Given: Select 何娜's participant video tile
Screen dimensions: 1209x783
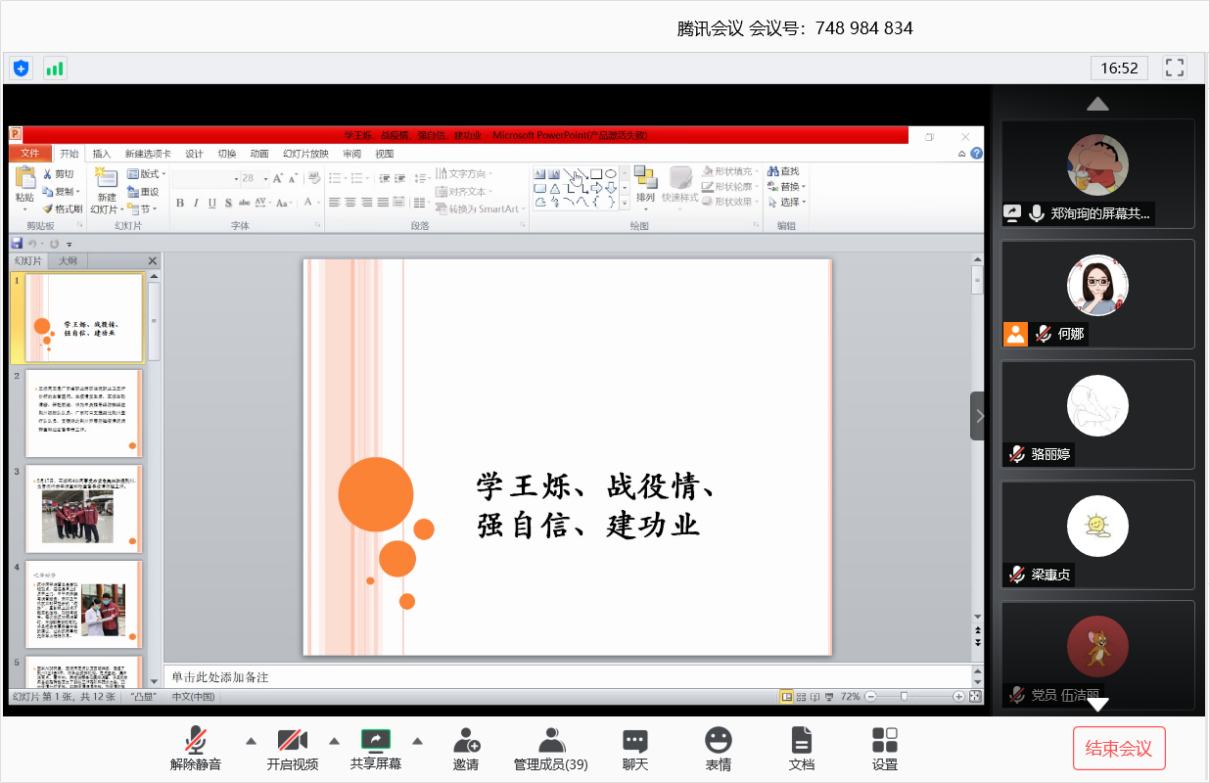Looking at the screenshot, I should pos(1098,294).
